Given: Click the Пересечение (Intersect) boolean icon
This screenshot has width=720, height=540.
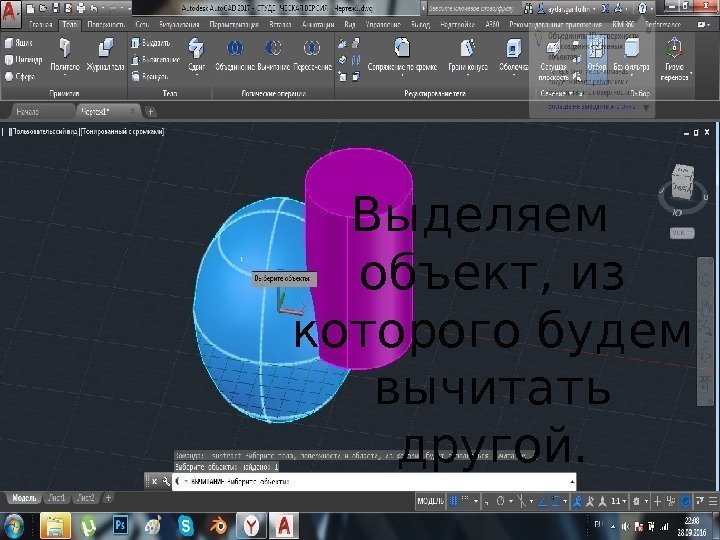Looking at the screenshot, I should click(x=312, y=48).
